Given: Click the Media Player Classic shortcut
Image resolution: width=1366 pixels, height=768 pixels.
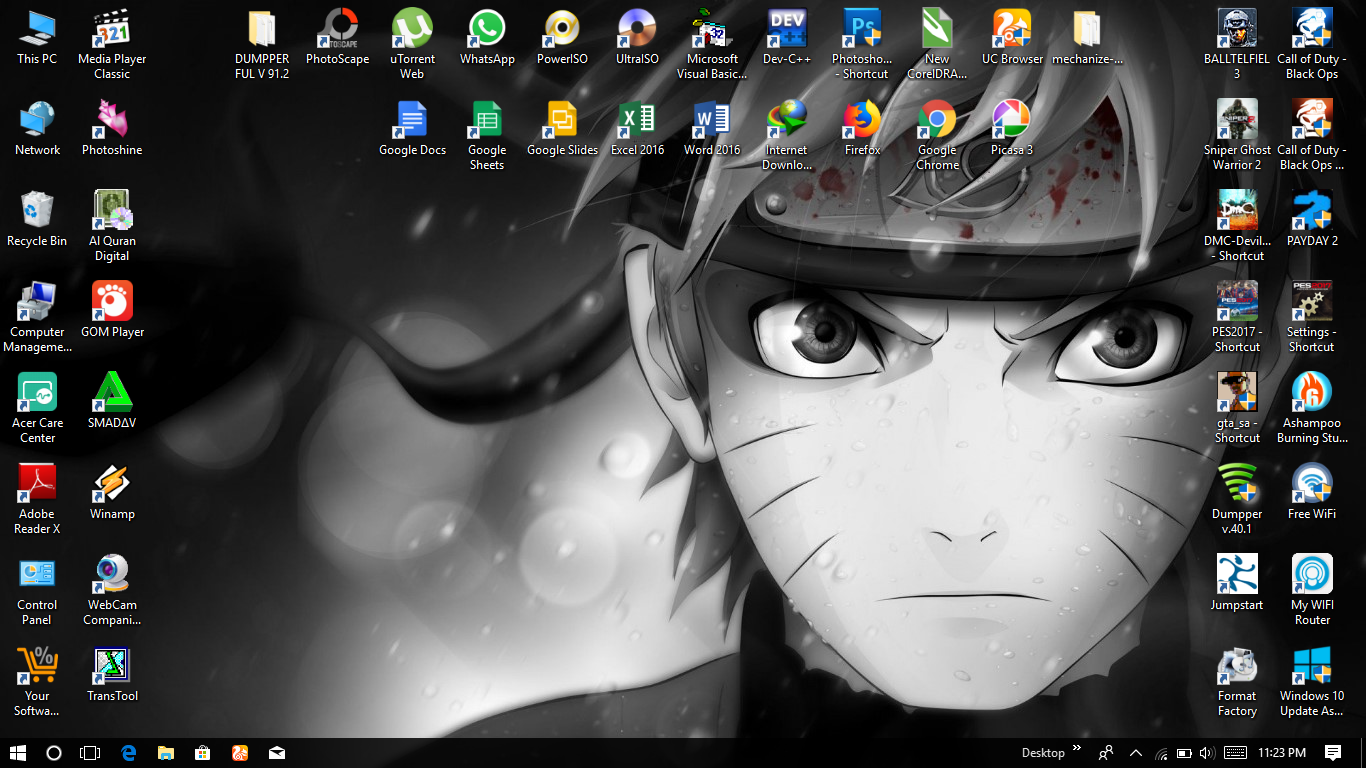Looking at the screenshot, I should tap(112, 29).
